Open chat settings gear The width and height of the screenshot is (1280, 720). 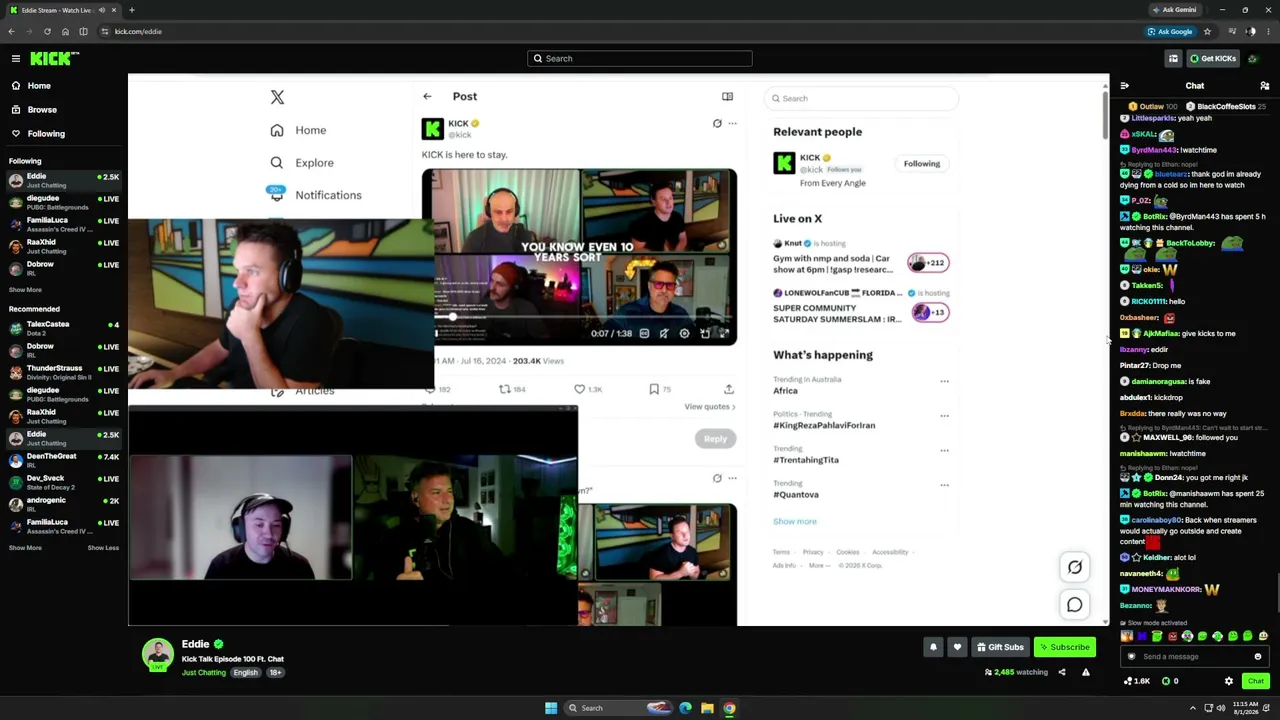[1229, 681]
